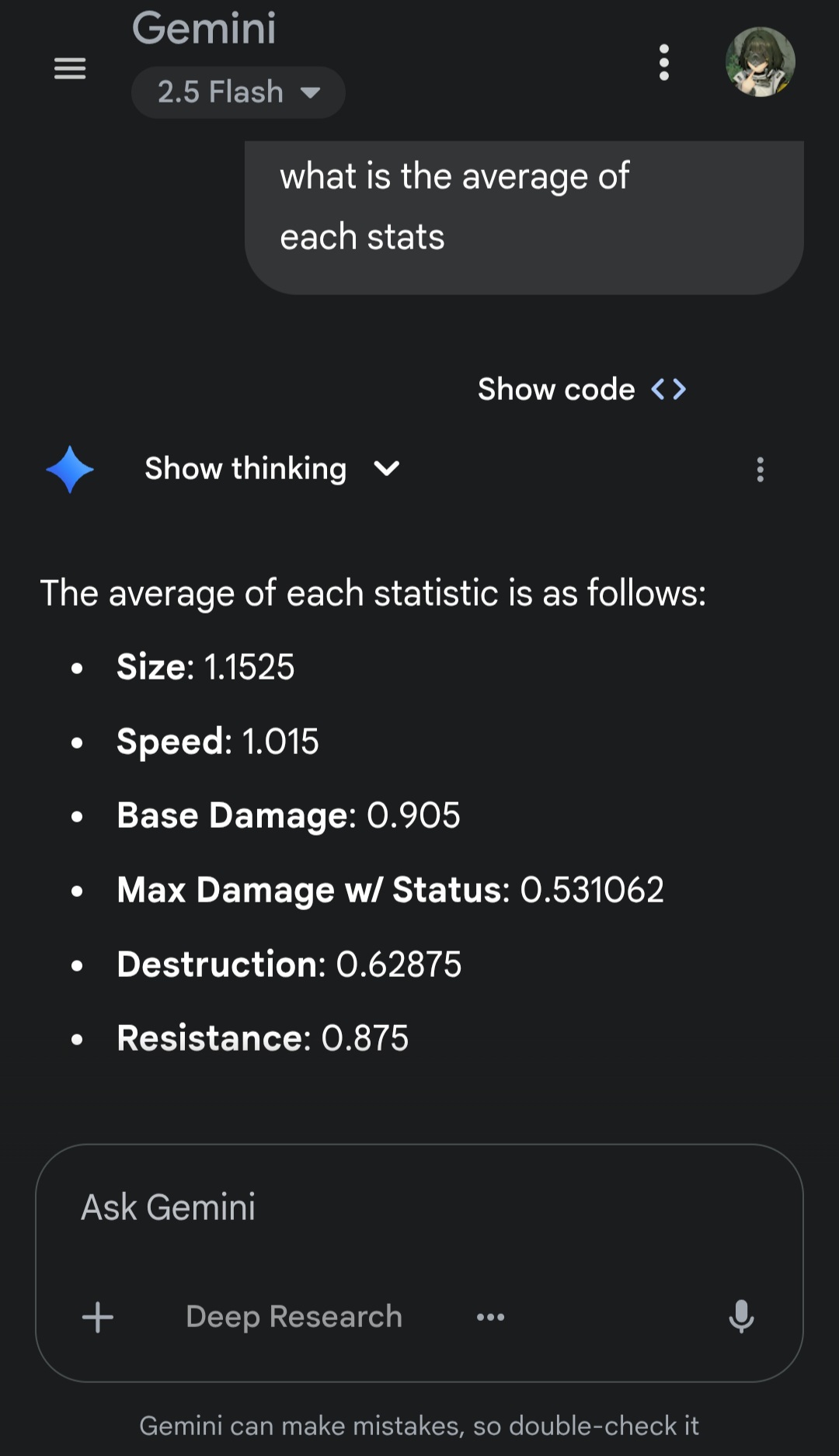Image resolution: width=839 pixels, height=1456 pixels.
Task: Focus the "Ask Gemini" input field
Action: [419, 1208]
